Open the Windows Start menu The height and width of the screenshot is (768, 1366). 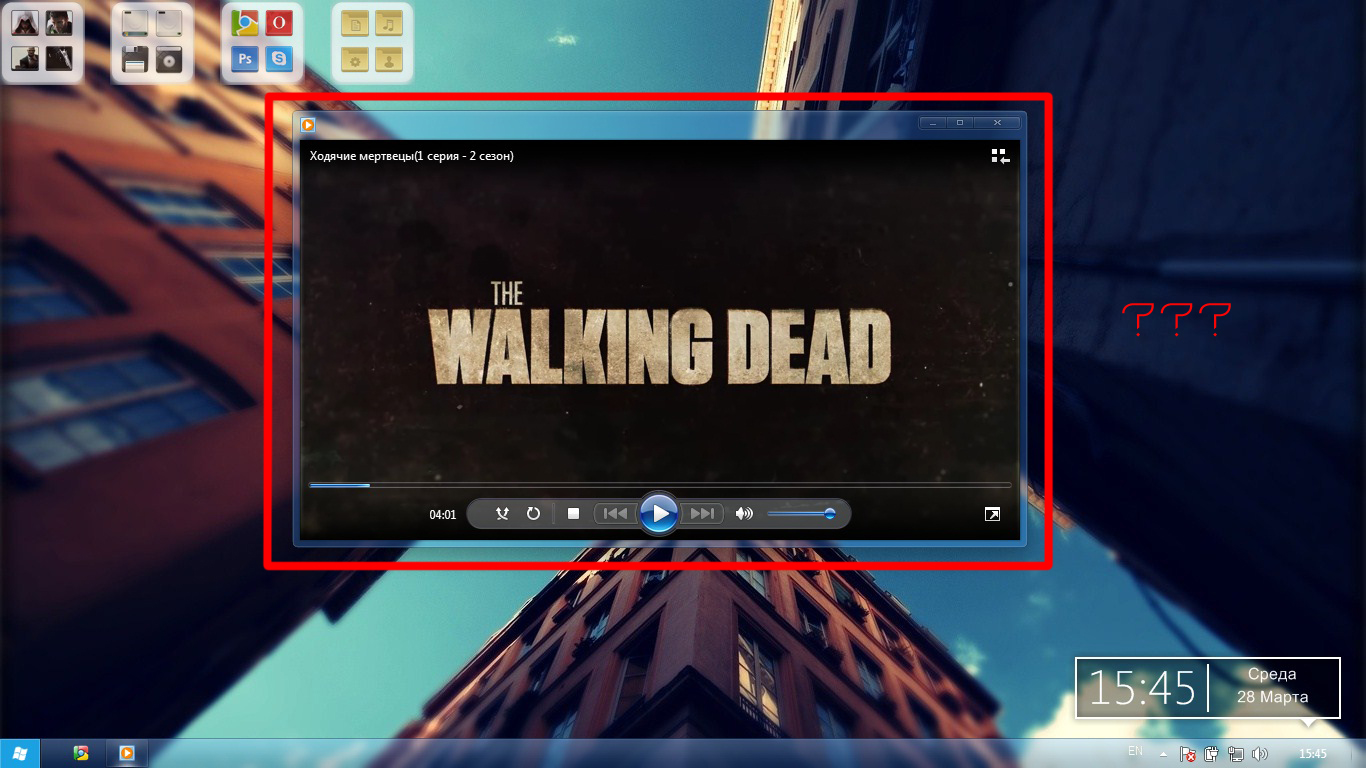20,753
